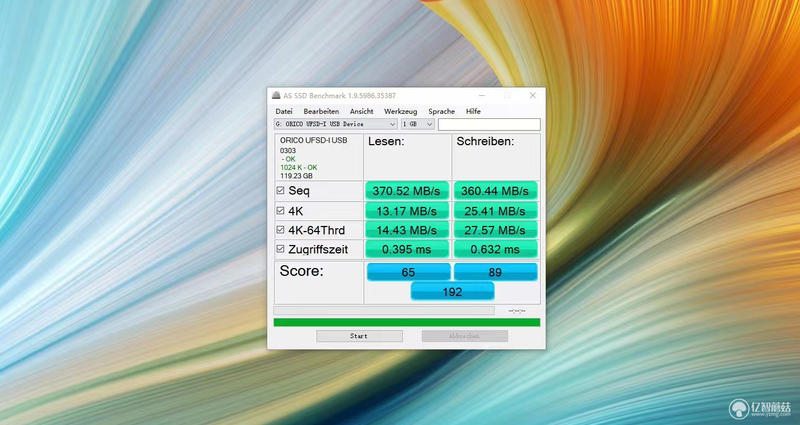The width and height of the screenshot is (800, 425).
Task: Open the Bearbeiten menu
Action: coord(321,111)
